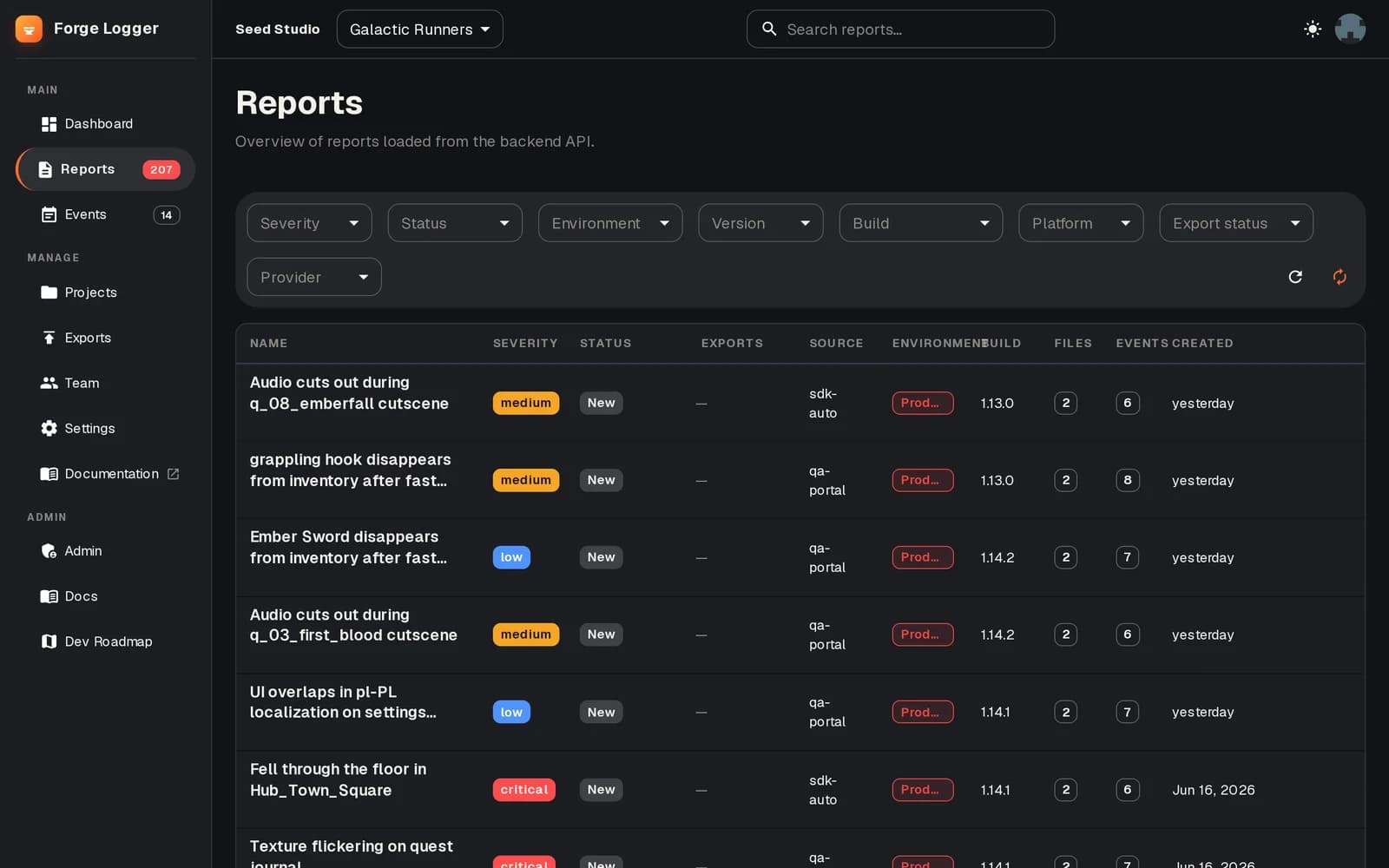This screenshot has height=868, width=1389.
Task: Click the orange sync icon
Action: coord(1340,277)
